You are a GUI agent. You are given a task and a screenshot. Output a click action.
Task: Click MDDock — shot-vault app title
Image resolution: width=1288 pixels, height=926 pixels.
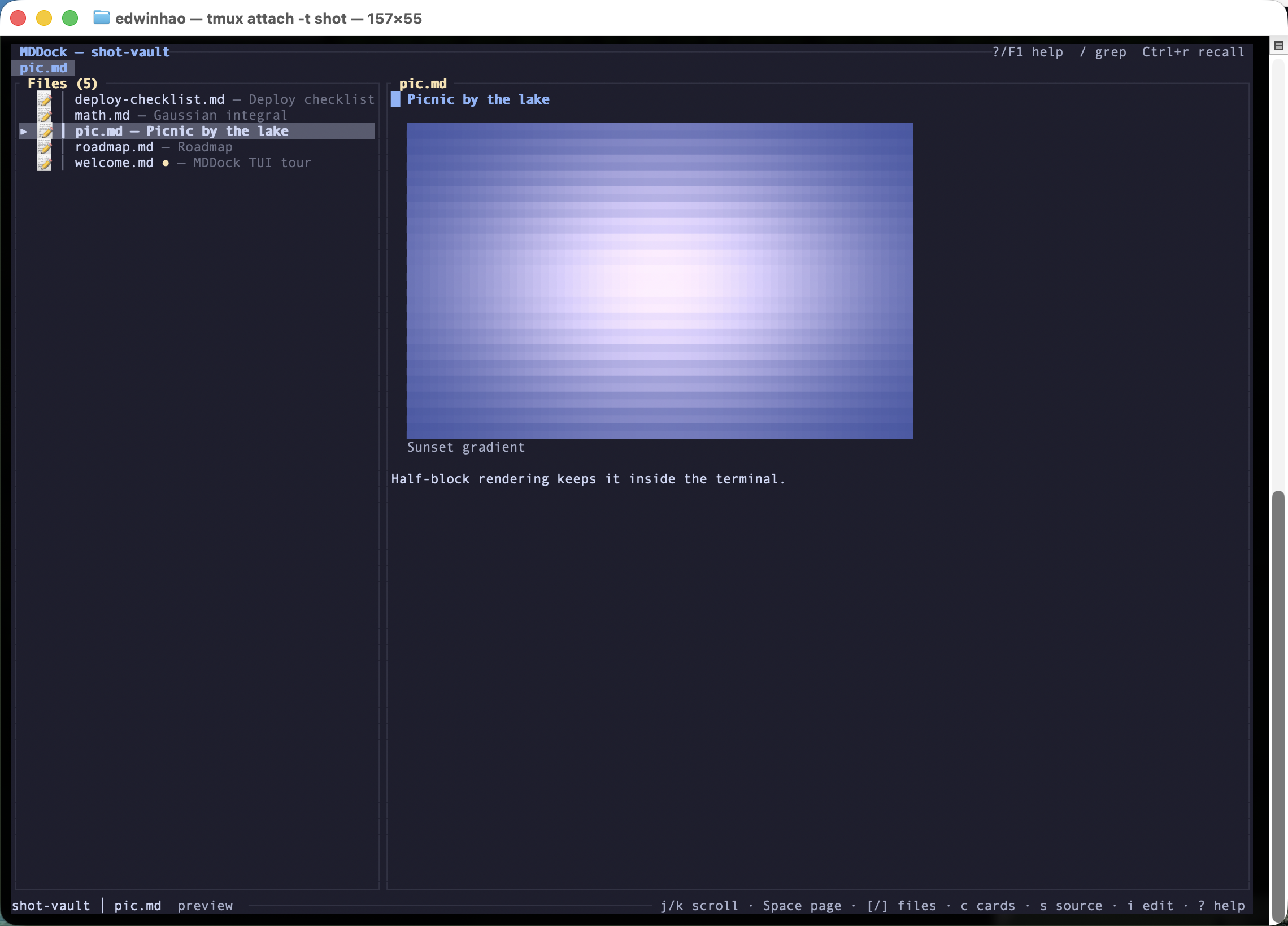tap(94, 53)
